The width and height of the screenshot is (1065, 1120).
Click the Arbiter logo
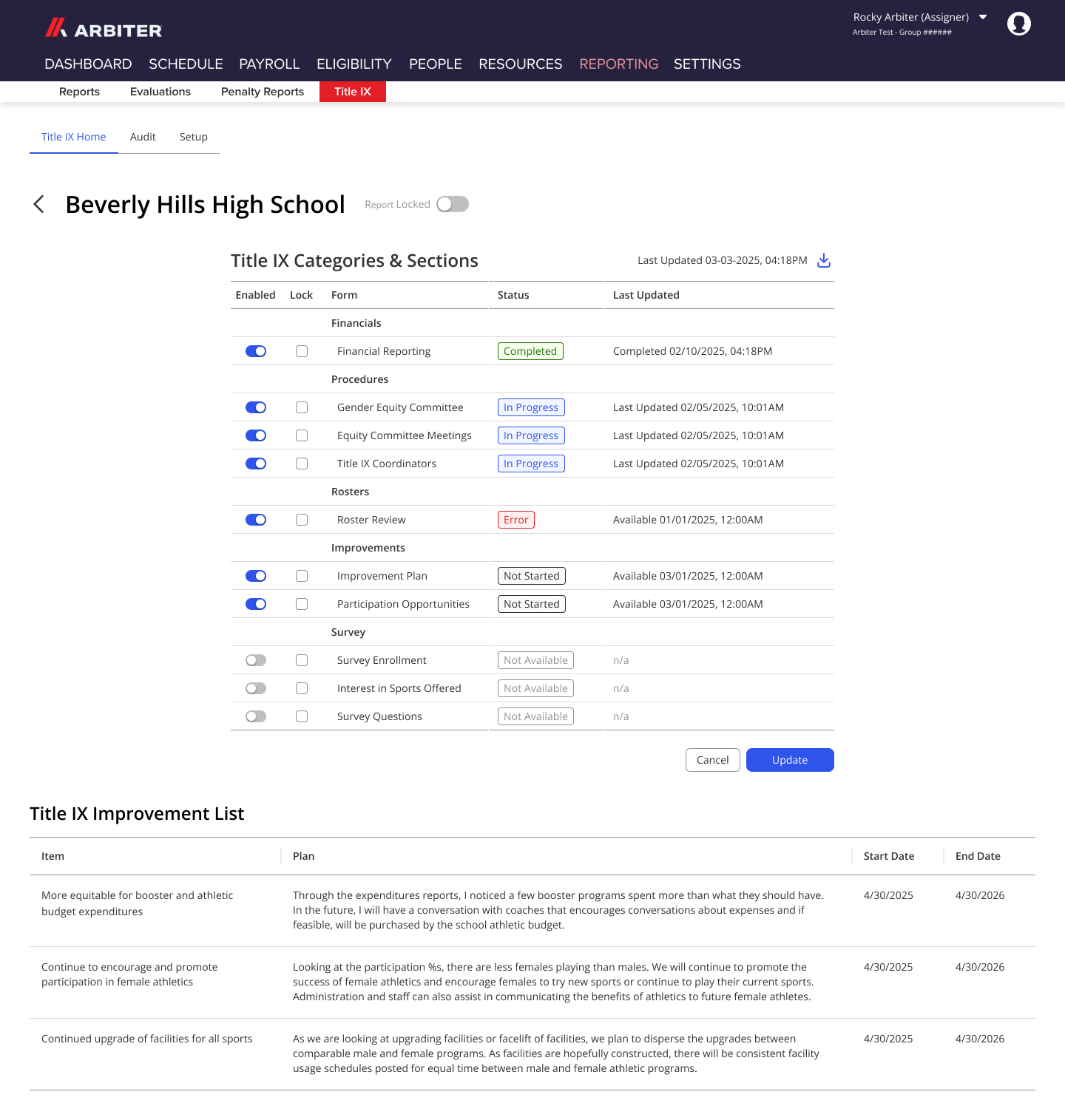[x=103, y=29]
